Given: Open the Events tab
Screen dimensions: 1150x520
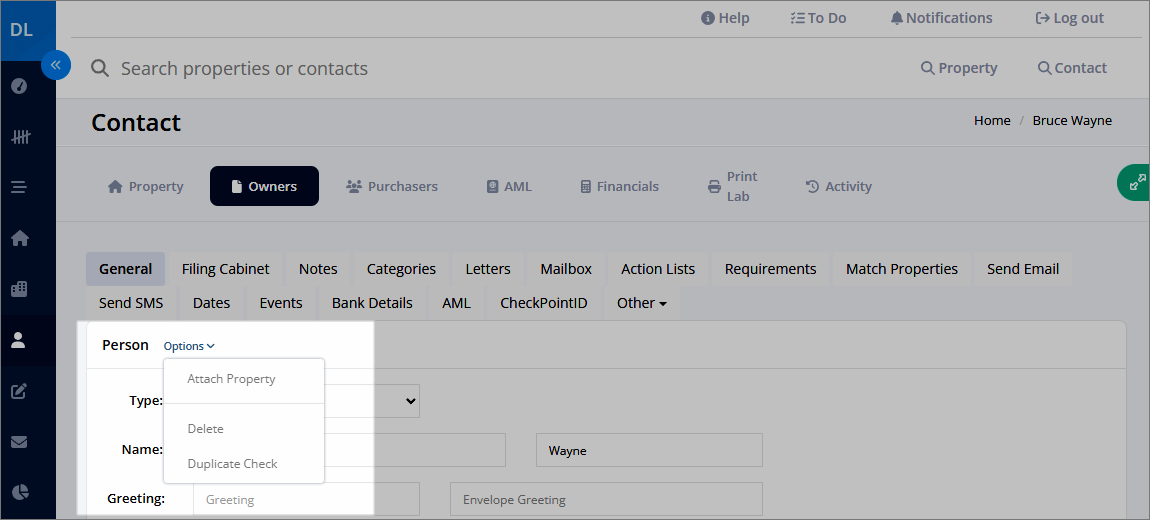Looking at the screenshot, I should 281,303.
